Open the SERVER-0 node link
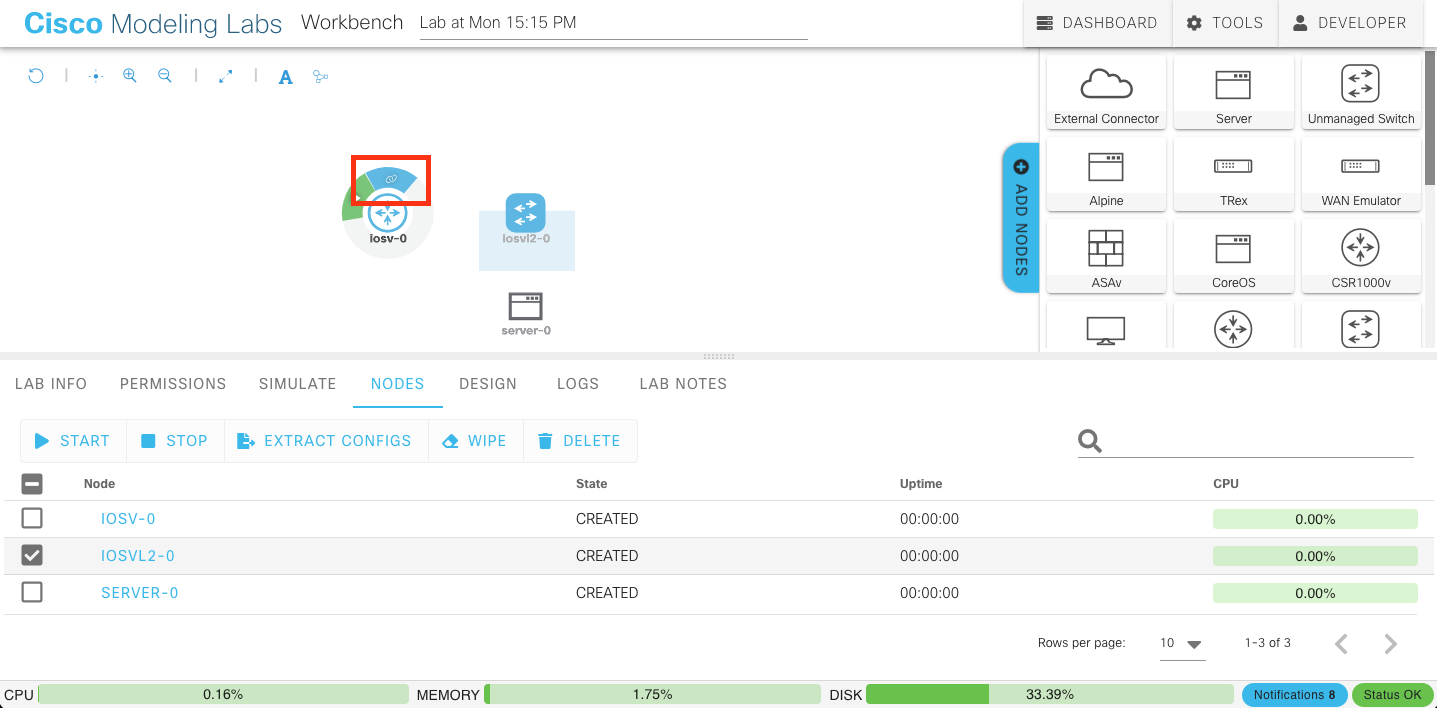The width and height of the screenshot is (1437, 708). tap(140, 593)
